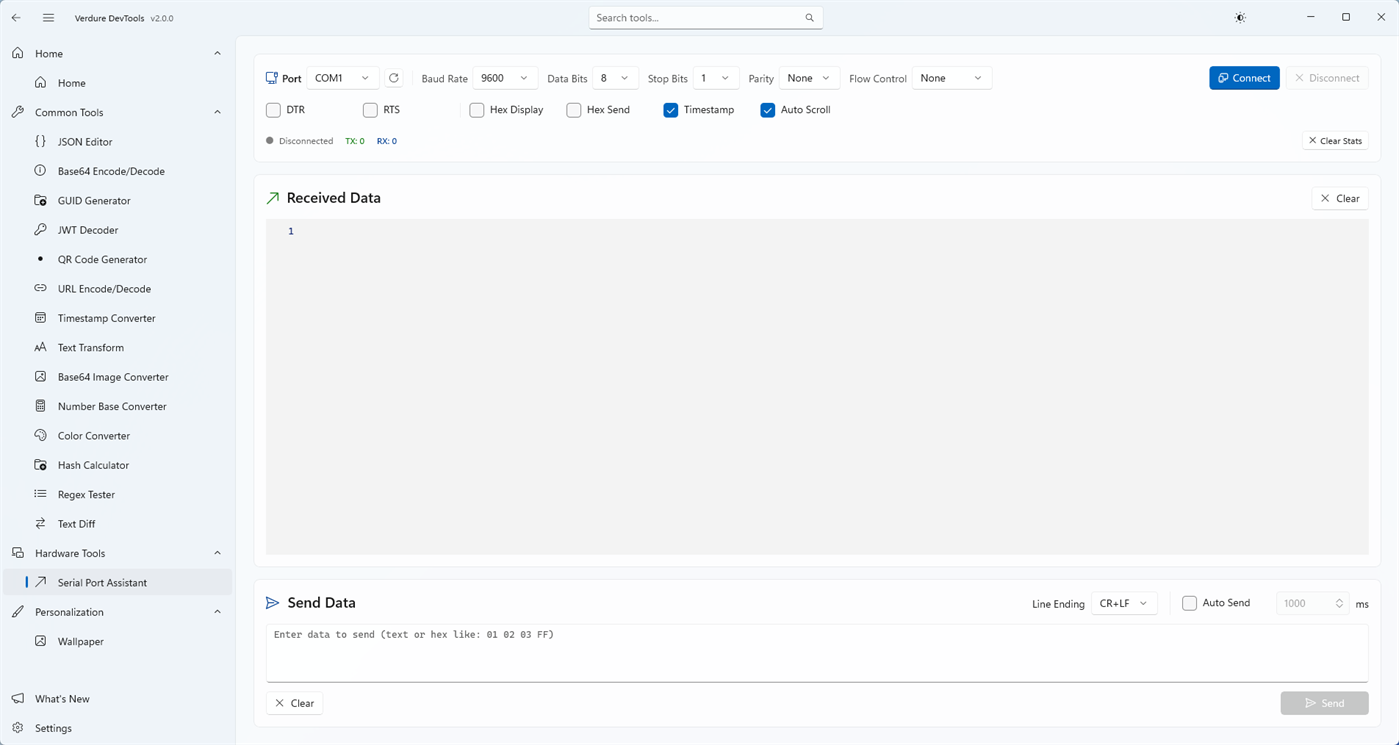Click the refresh ports icon
This screenshot has width=1399, height=745.
[393, 77]
